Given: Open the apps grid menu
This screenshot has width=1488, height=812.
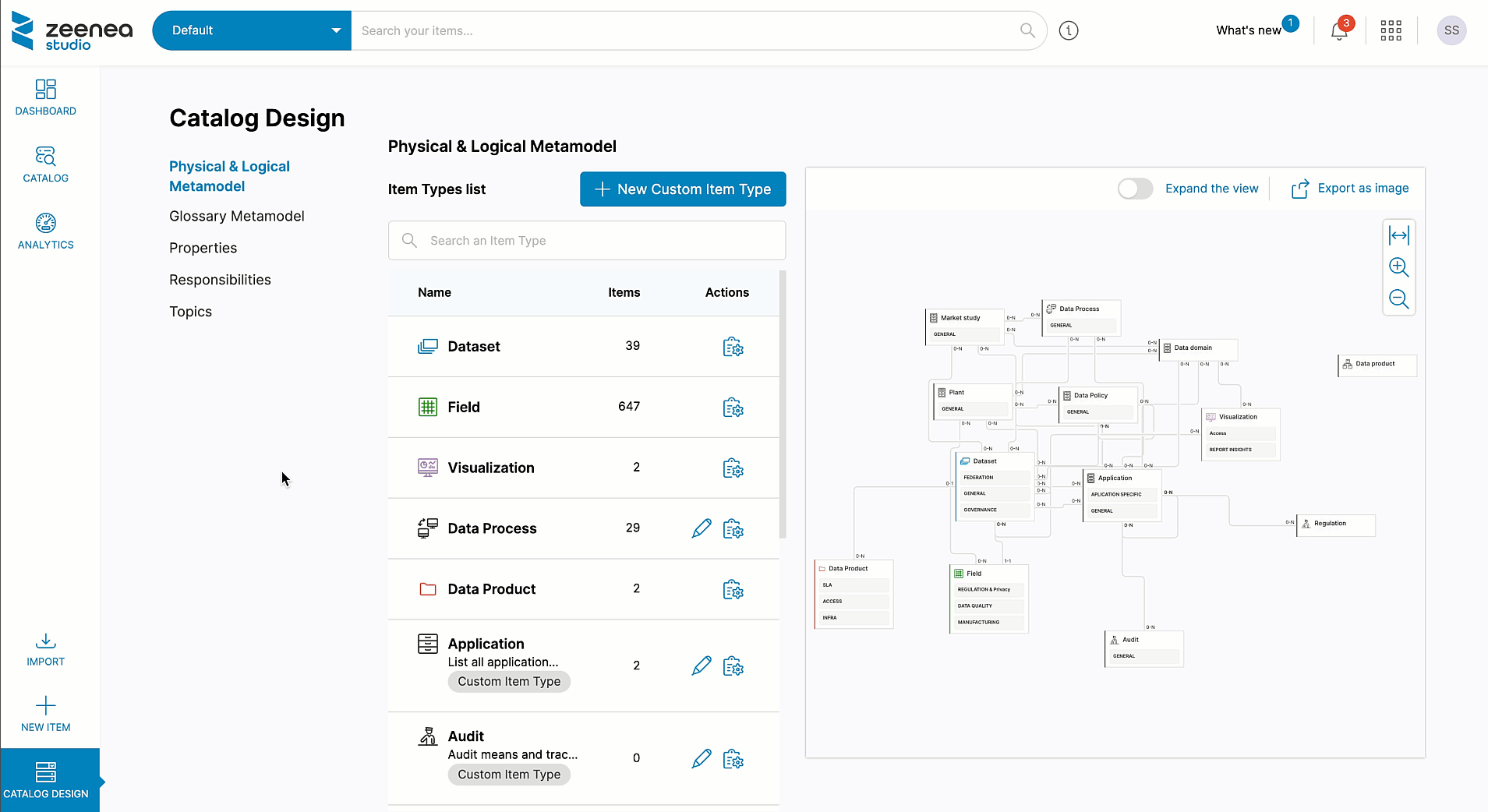Looking at the screenshot, I should pyautogui.click(x=1391, y=30).
